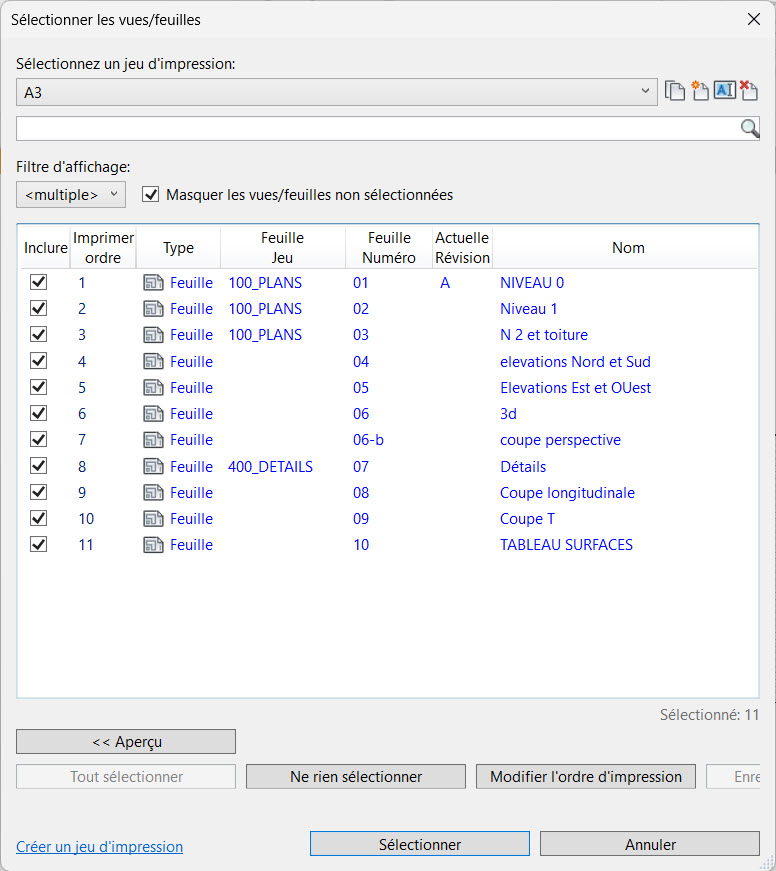The image size is (776, 871).
Task: Expand the <multiple> display filter dropdown
Action: coord(71,195)
